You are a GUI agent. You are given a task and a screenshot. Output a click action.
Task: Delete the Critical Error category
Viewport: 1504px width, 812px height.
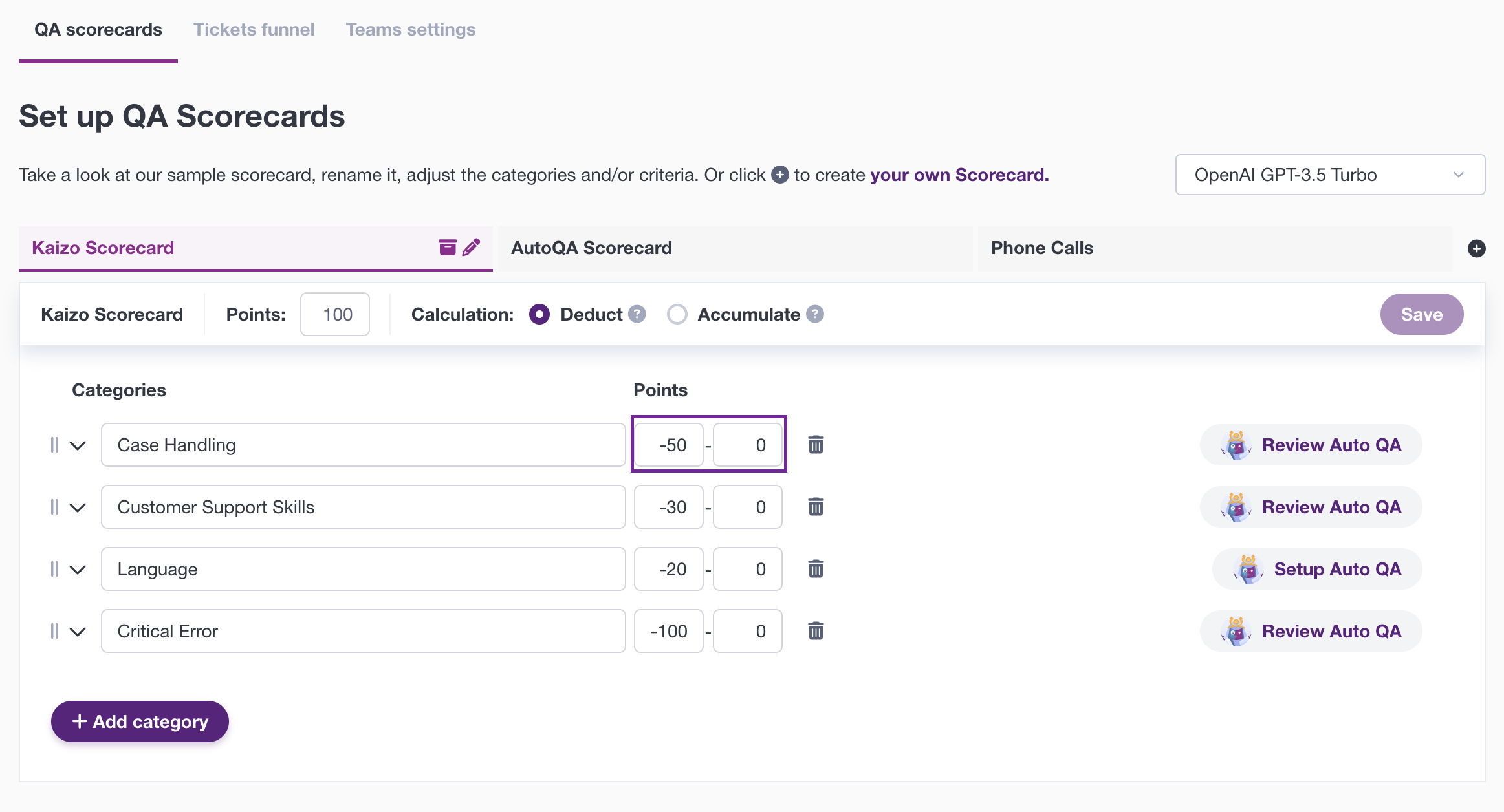[816, 631]
